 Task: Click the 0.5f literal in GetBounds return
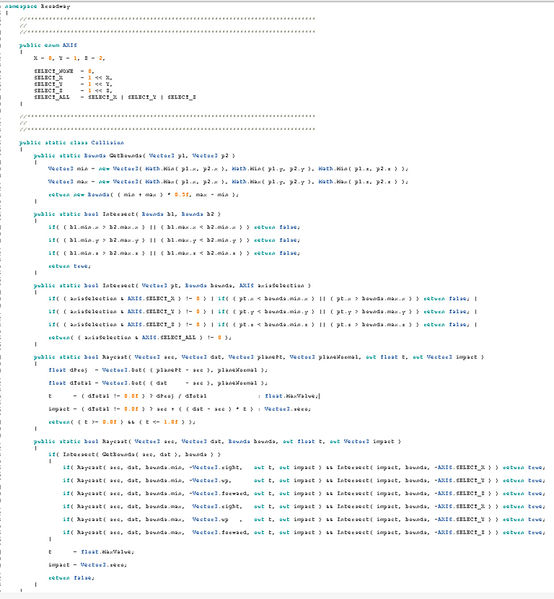(182, 194)
